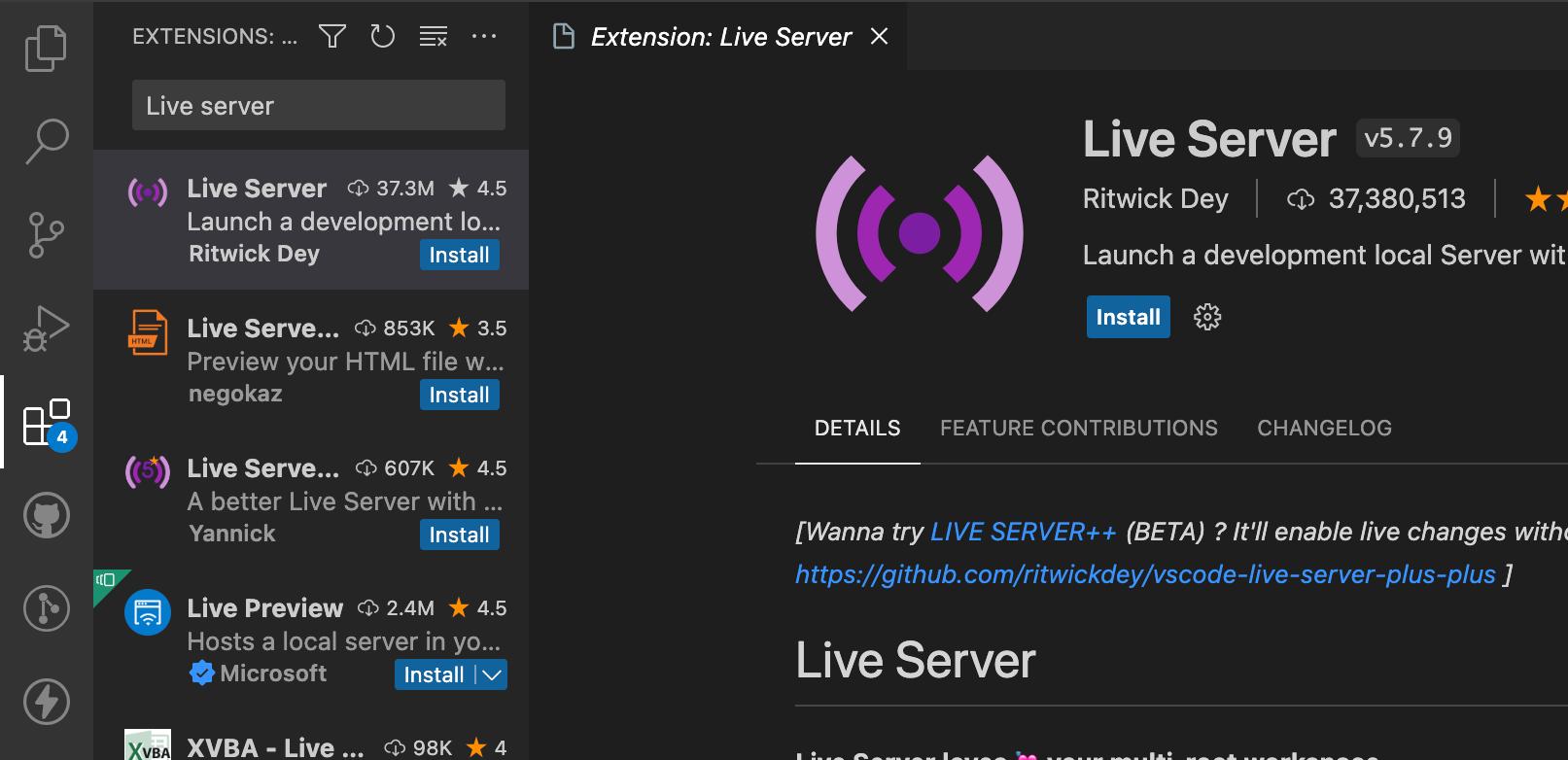Open the Extensions view icon
The width and height of the screenshot is (1568, 760).
coord(48,423)
